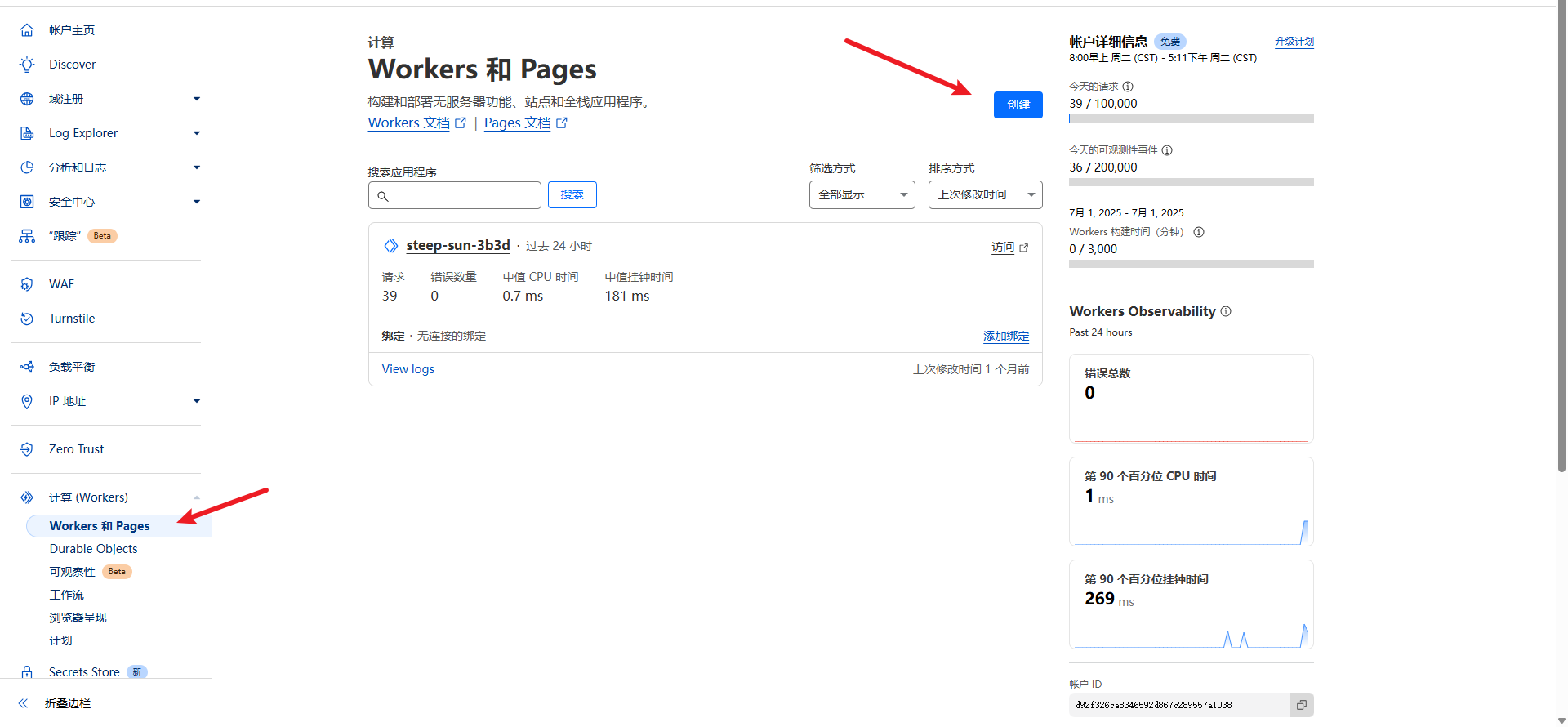This screenshot has width=1568, height=727.
Task: Click info icon next to 今天的请求
Action: pos(1128,87)
